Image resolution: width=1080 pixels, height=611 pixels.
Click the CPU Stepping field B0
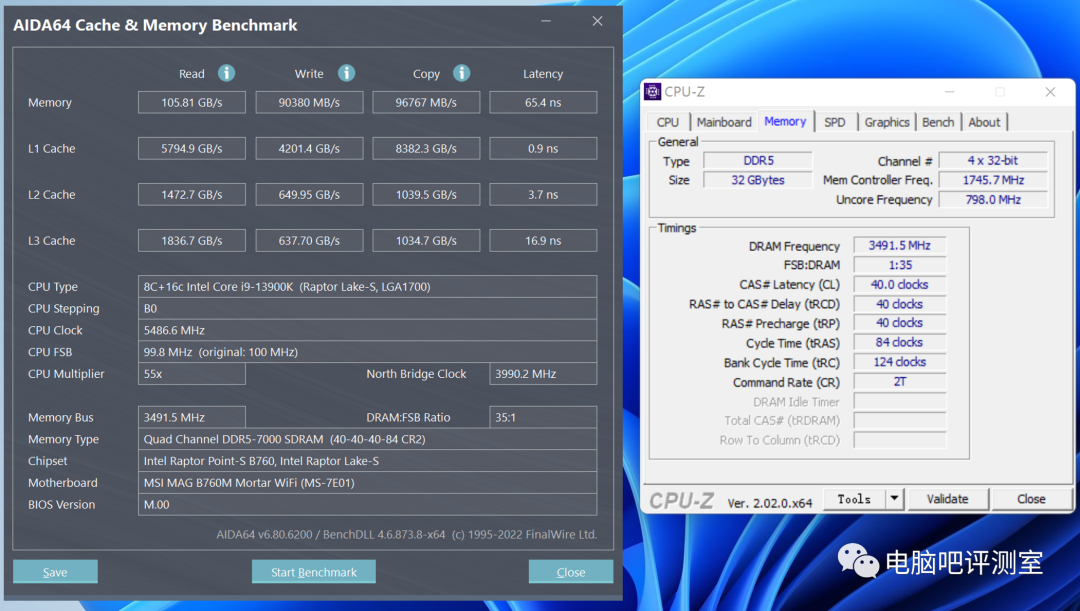367,309
